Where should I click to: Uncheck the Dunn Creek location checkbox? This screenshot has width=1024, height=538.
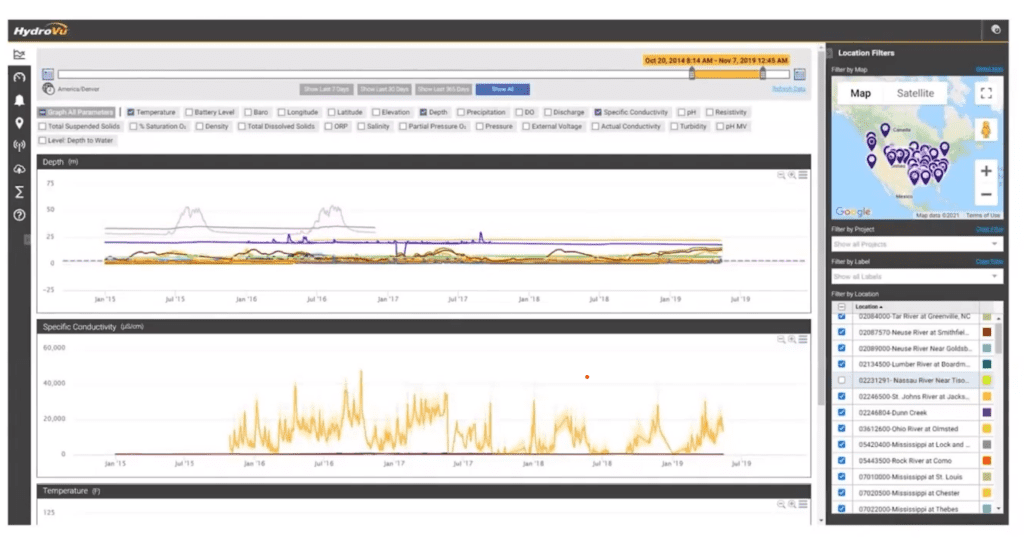[841, 413]
